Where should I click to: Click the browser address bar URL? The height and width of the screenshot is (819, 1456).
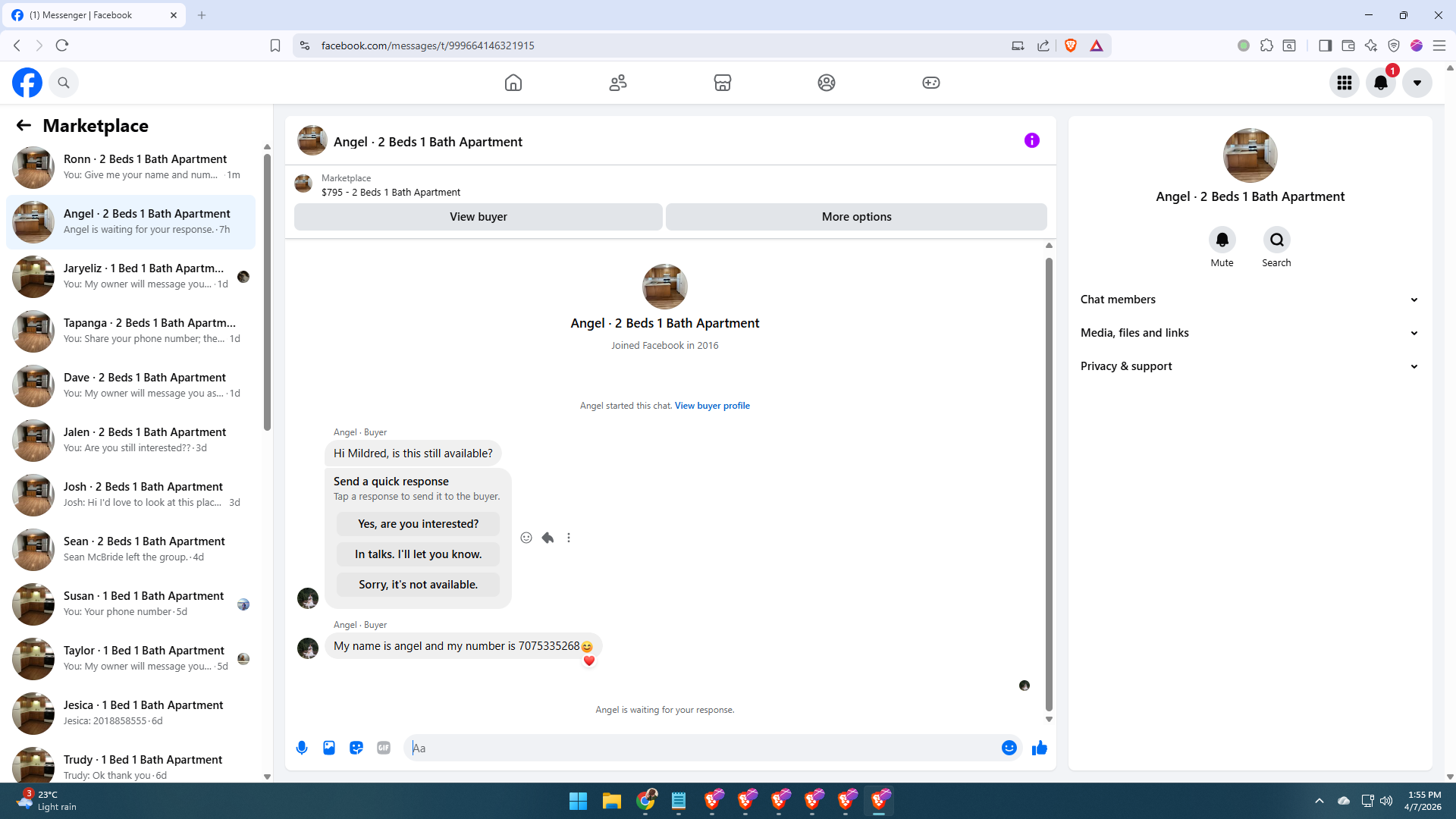pyautogui.click(x=428, y=45)
